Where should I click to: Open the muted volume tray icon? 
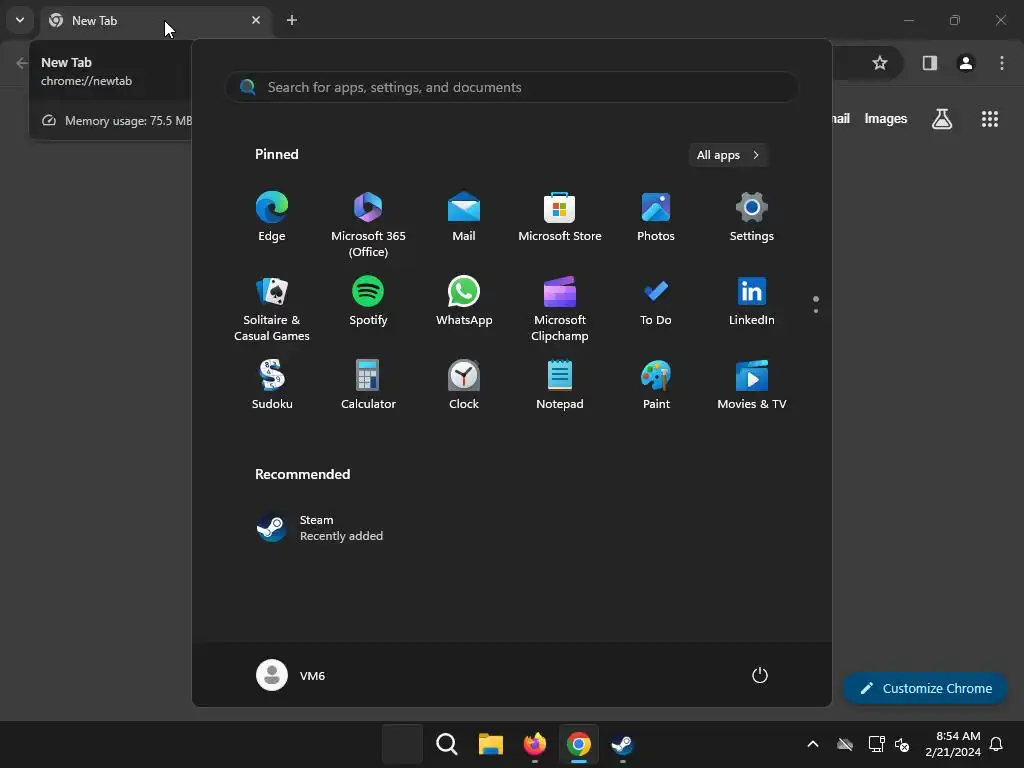click(902, 744)
